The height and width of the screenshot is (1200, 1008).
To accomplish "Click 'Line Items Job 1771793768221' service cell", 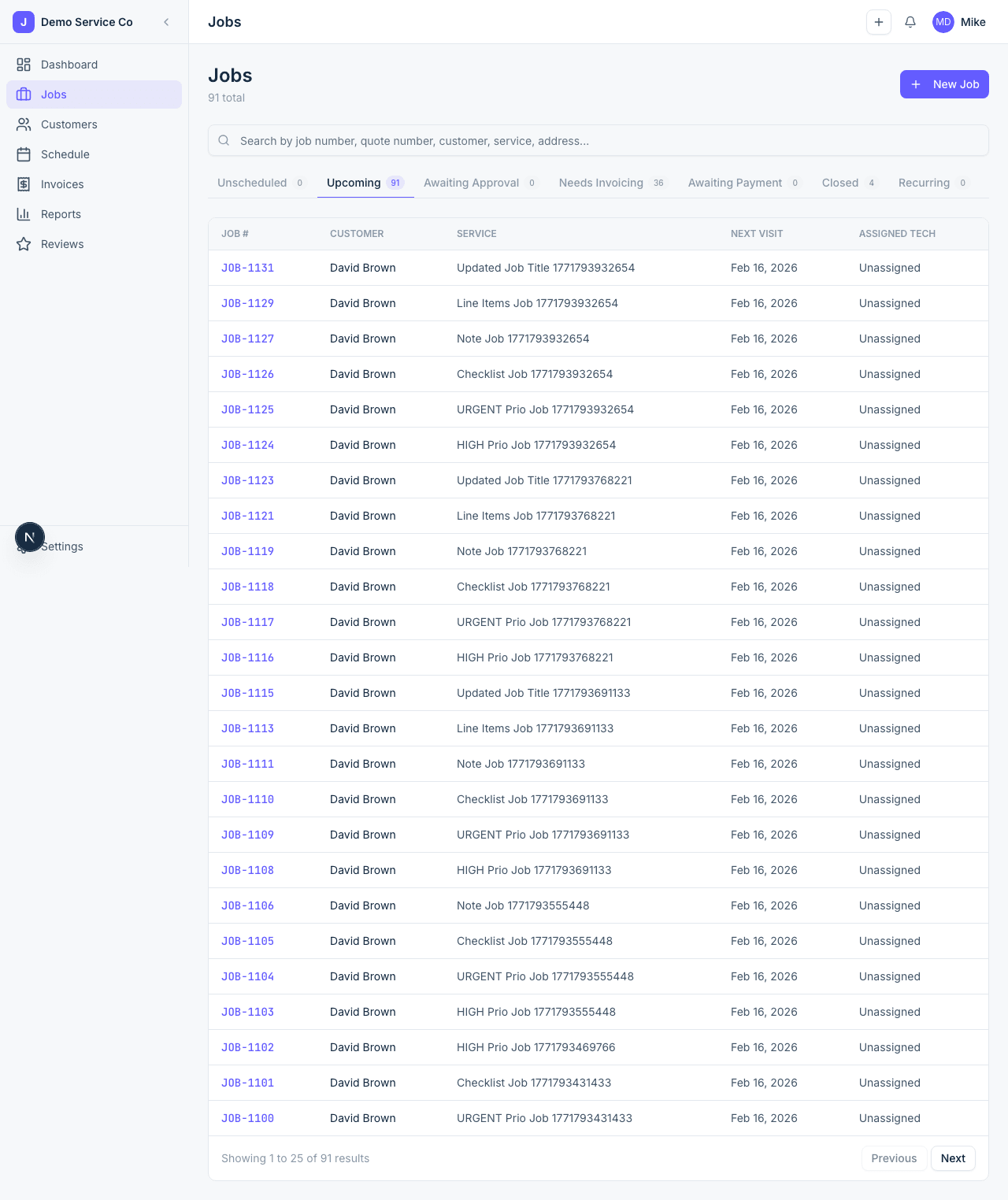I will [x=536, y=516].
